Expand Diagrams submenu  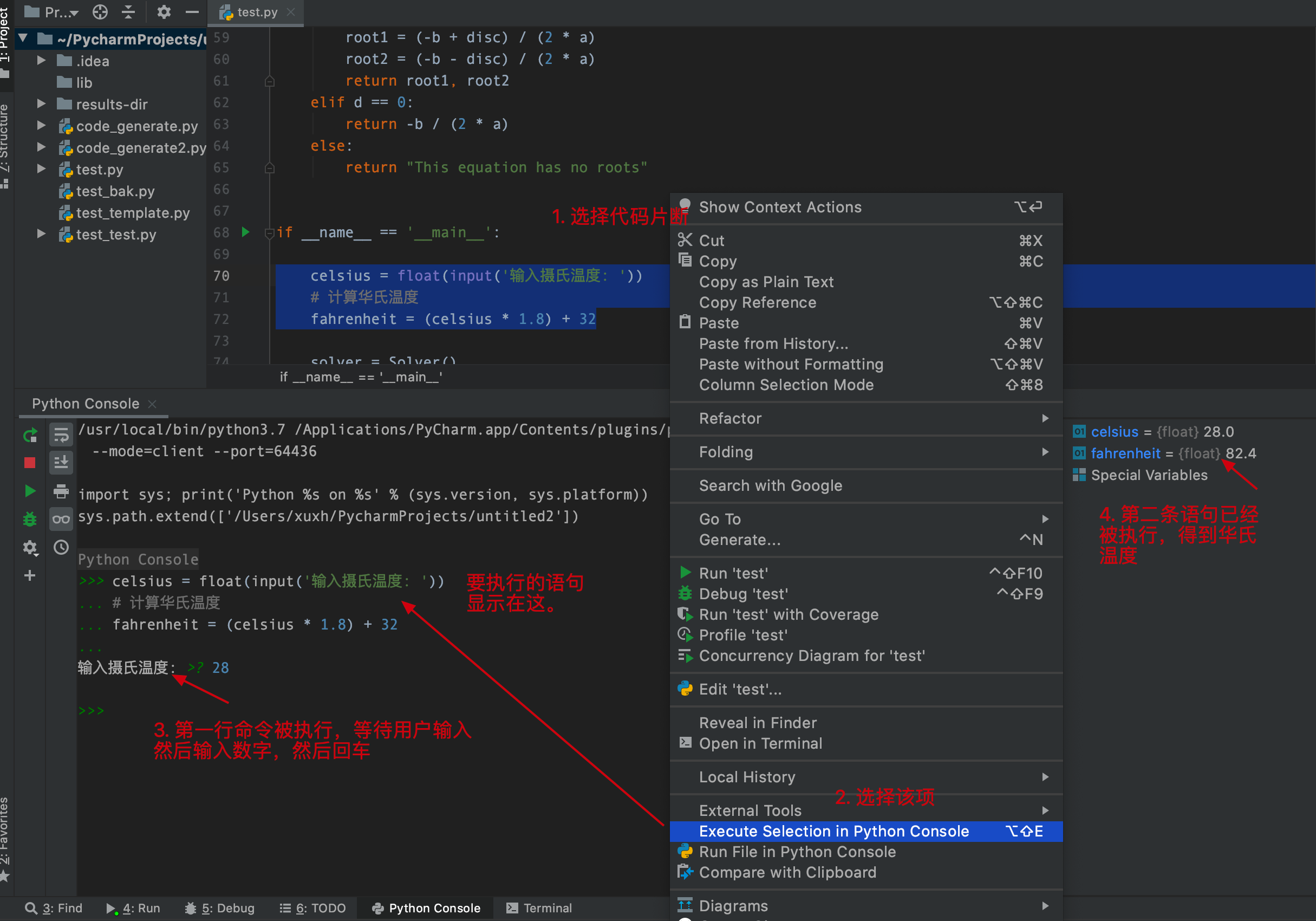point(866,905)
